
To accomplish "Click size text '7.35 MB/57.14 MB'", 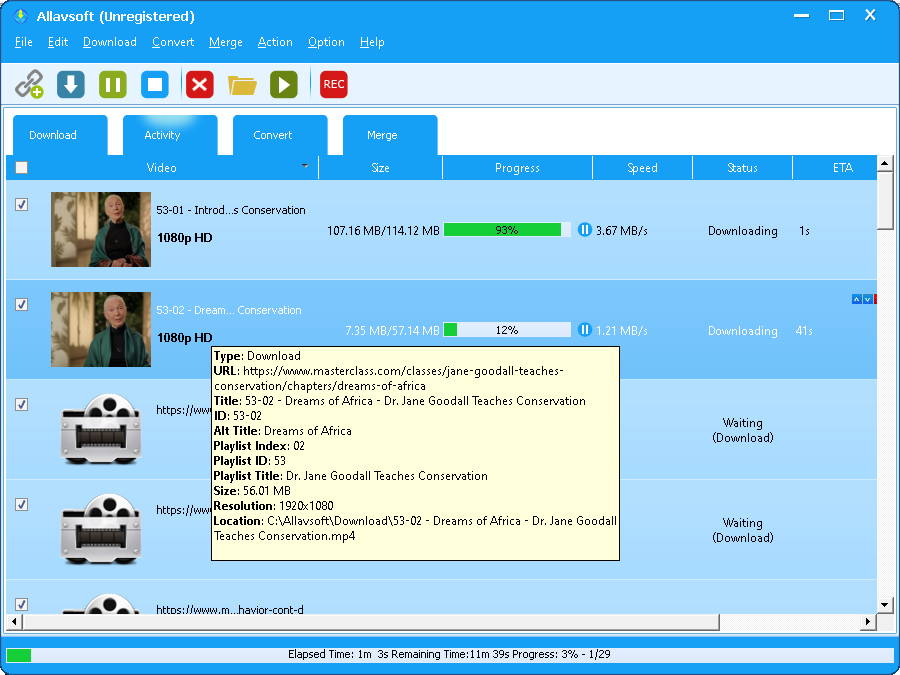I will coord(392,331).
